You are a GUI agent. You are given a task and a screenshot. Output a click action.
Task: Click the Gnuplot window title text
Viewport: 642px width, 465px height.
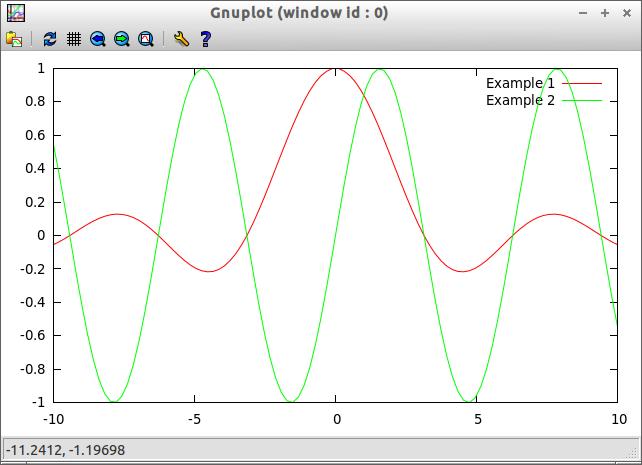point(300,12)
